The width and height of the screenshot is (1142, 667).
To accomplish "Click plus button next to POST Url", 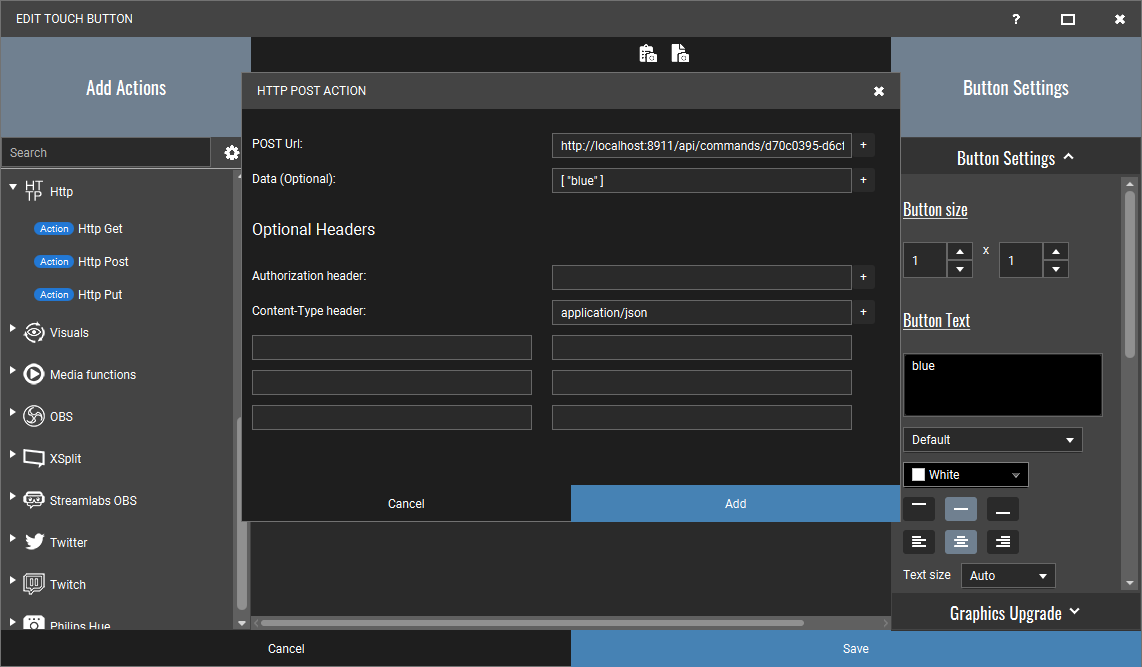I will tap(863, 145).
